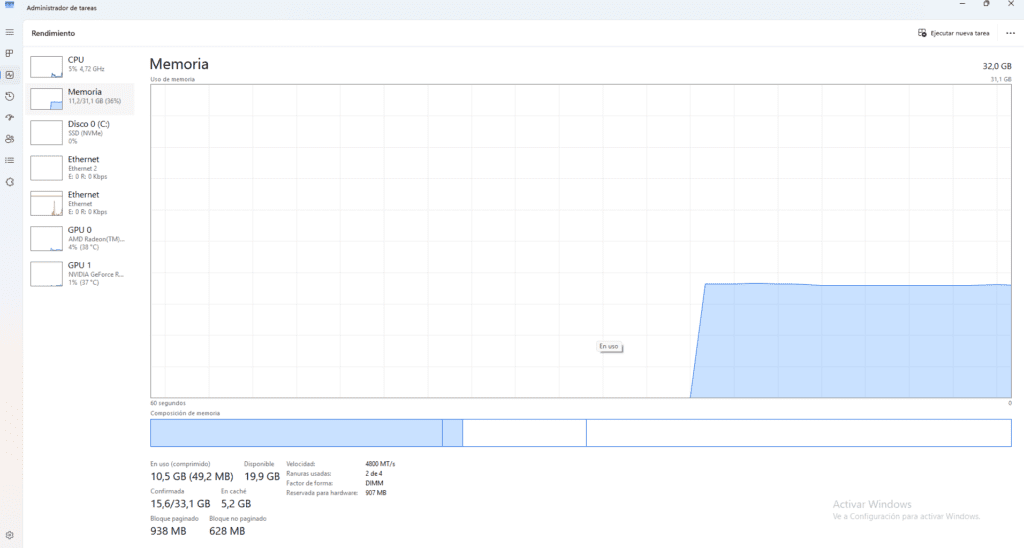Open the Services page icon
The height and width of the screenshot is (548, 1024).
[10, 182]
